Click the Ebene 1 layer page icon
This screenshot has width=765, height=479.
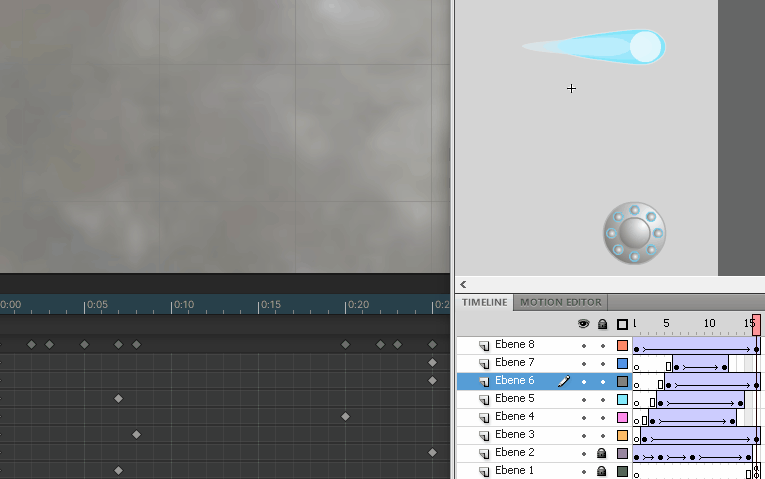pos(484,472)
